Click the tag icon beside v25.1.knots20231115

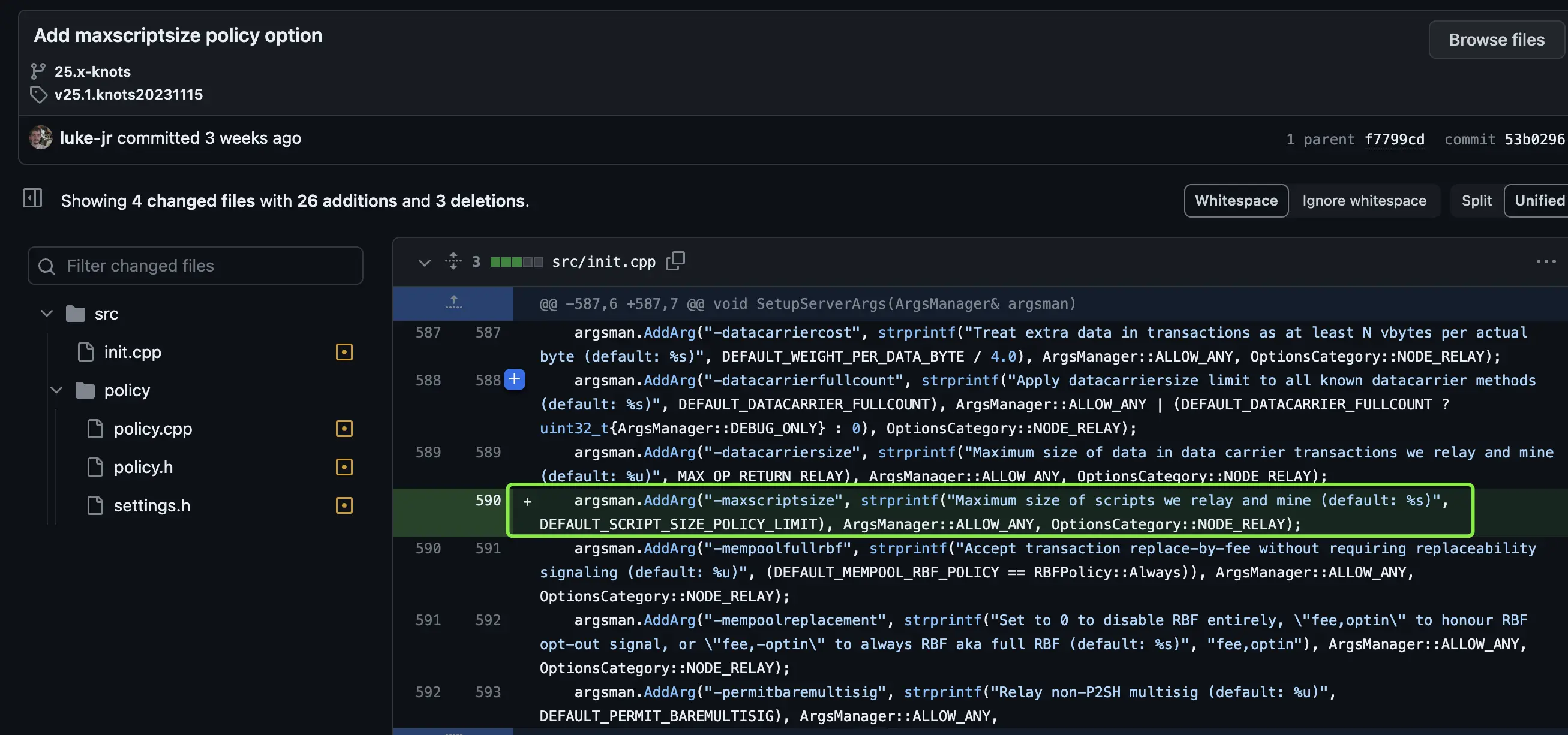[38, 94]
